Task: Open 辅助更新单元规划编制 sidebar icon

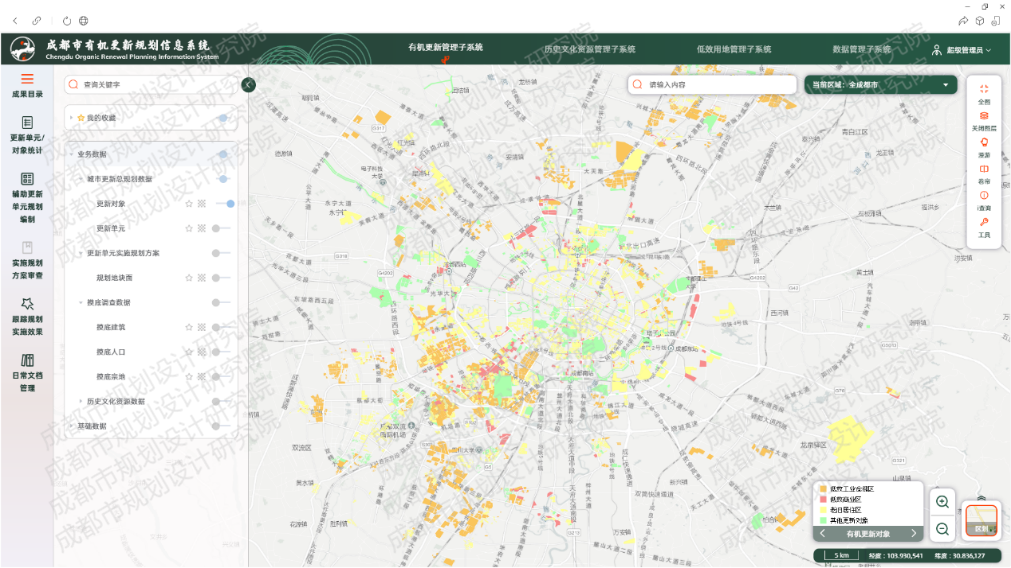Action: click(27, 179)
